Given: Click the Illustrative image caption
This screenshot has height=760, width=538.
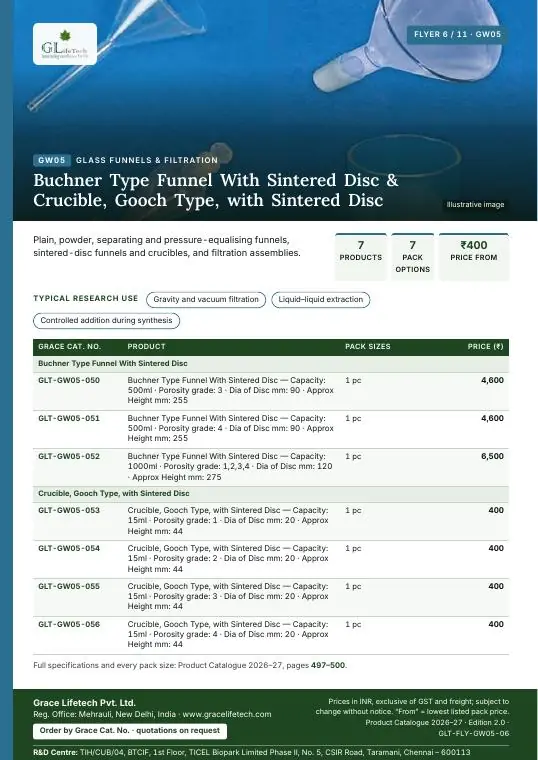Looking at the screenshot, I should click(x=475, y=205).
